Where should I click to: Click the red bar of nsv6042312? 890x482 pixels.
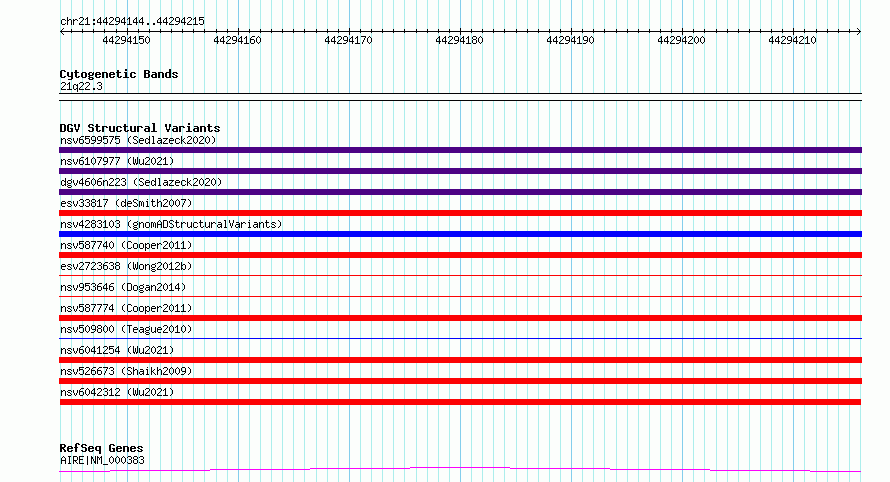[460, 402]
